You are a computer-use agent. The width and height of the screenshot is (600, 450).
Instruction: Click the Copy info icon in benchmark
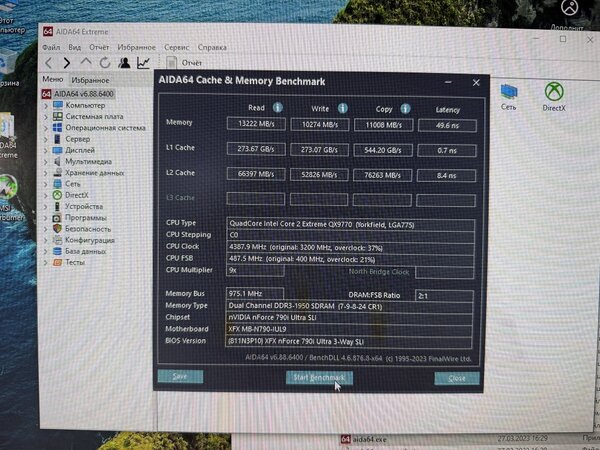tap(405, 109)
